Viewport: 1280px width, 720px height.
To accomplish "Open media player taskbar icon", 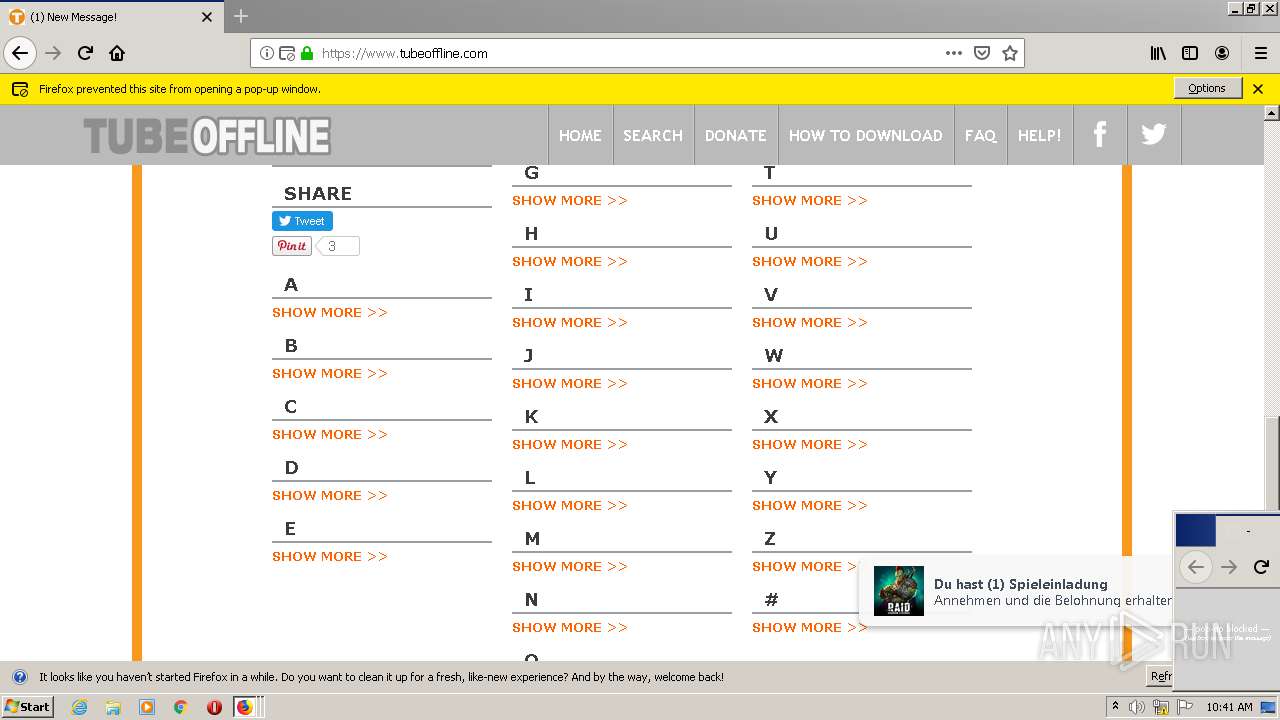I will click(x=147, y=707).
